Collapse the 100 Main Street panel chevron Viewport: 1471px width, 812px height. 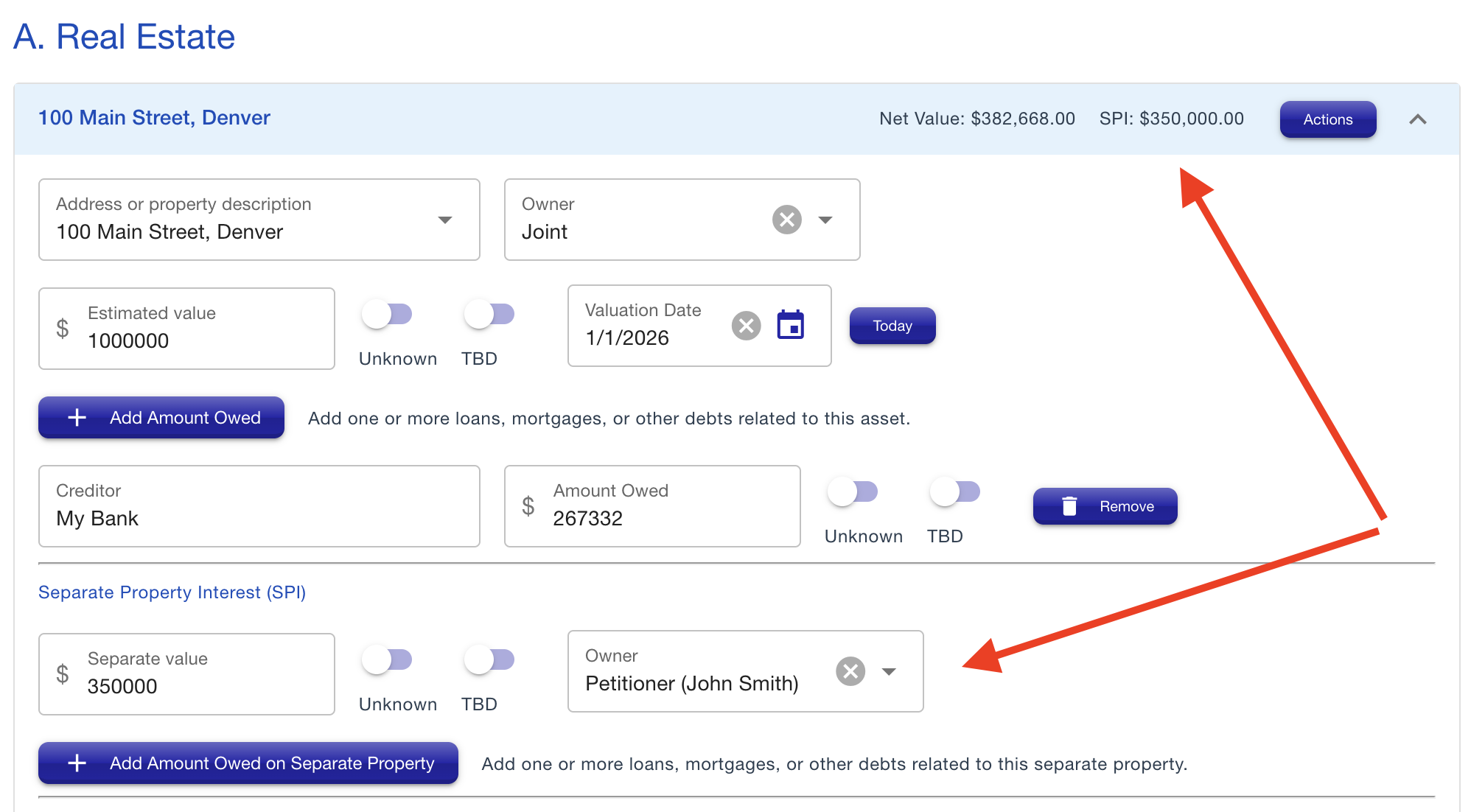pos(1417,119)
